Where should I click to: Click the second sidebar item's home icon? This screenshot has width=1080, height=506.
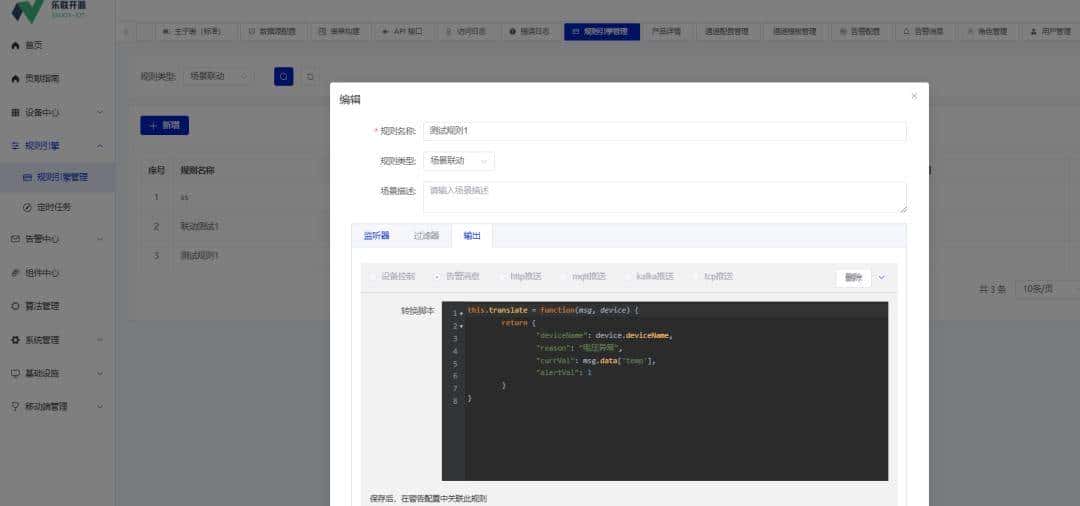15,79
